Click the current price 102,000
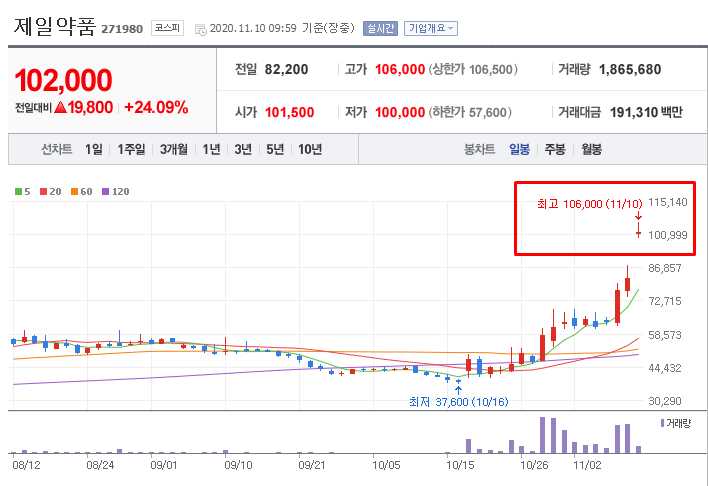Viewport: 708px width, 486px height. 63,80
